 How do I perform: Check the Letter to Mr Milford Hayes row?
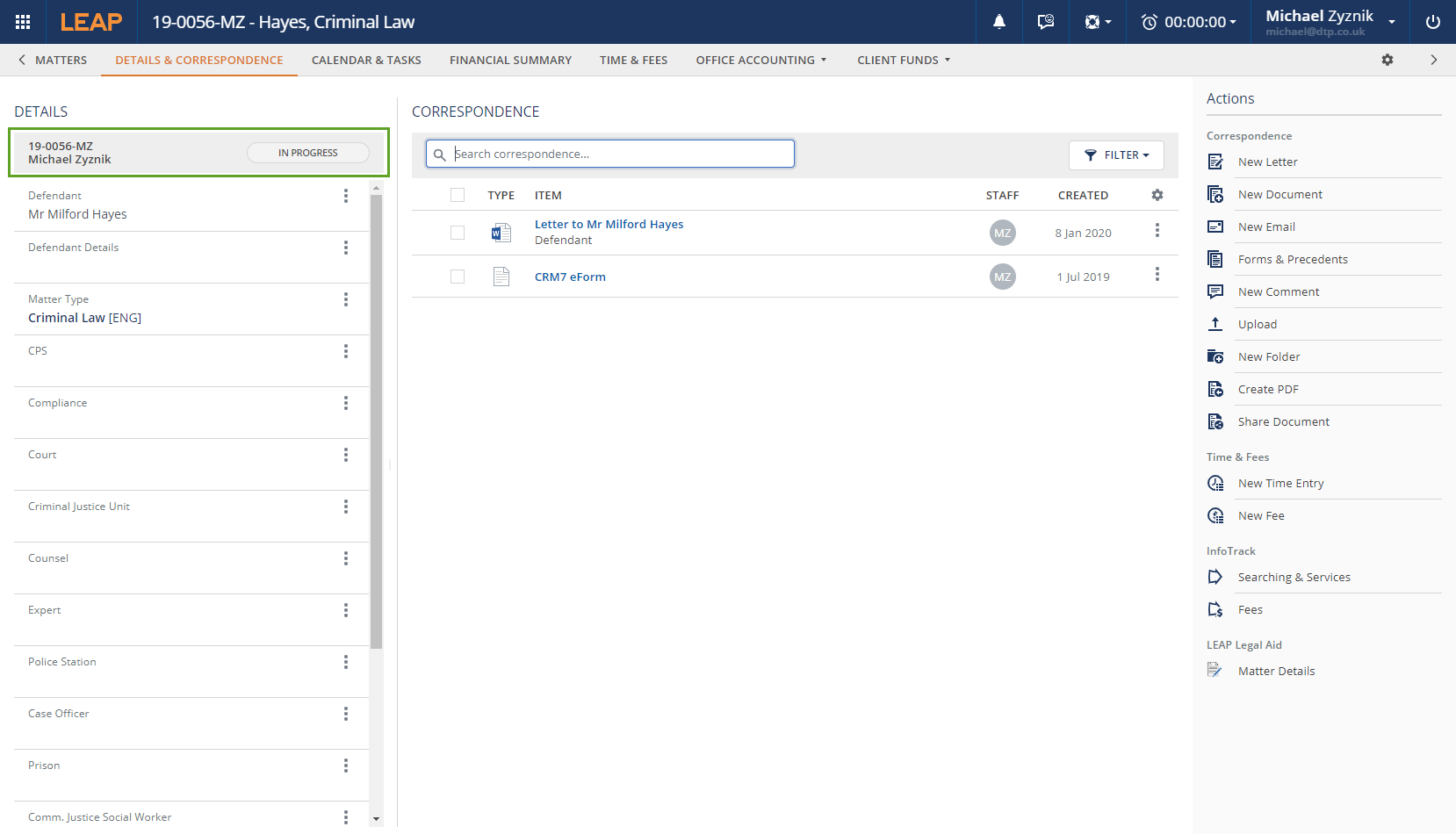pos(458,233)
